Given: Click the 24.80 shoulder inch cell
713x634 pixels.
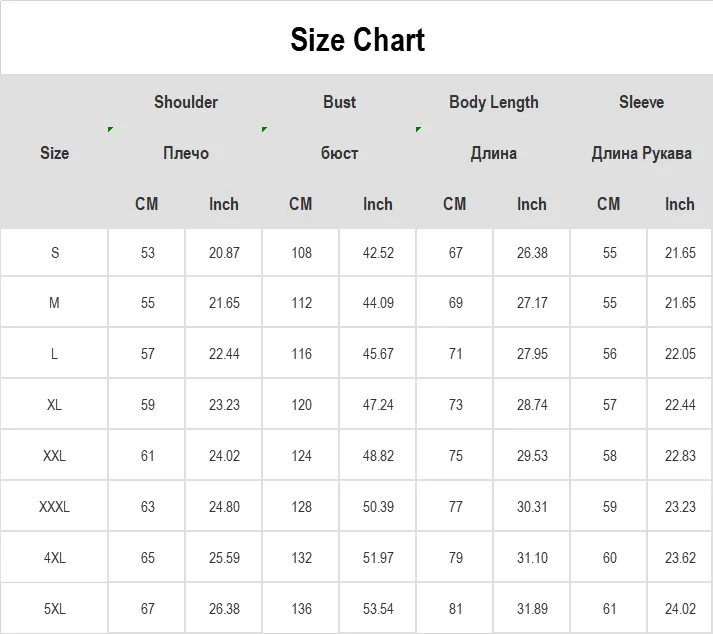Looking at the screenshot, I should pyautogui.click(x=224, y=507).
